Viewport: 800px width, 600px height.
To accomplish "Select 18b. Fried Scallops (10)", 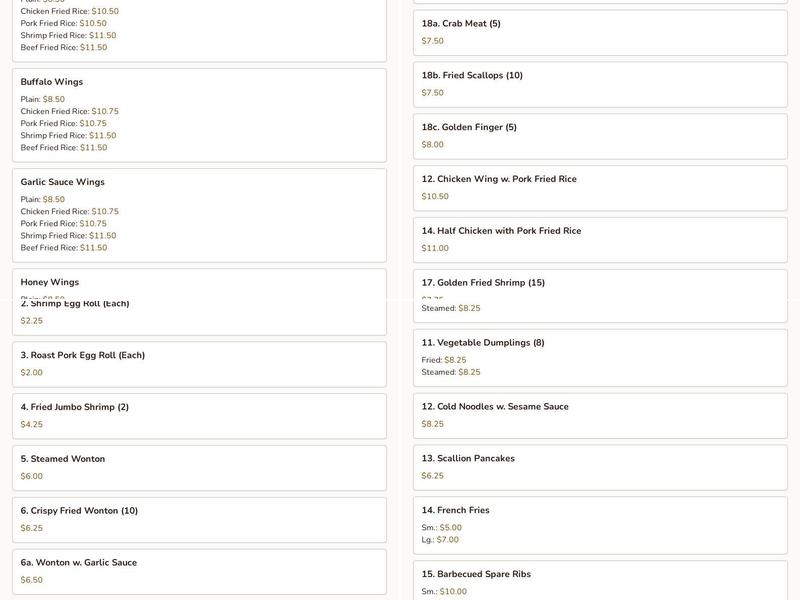I will click(x=600, y=84).
